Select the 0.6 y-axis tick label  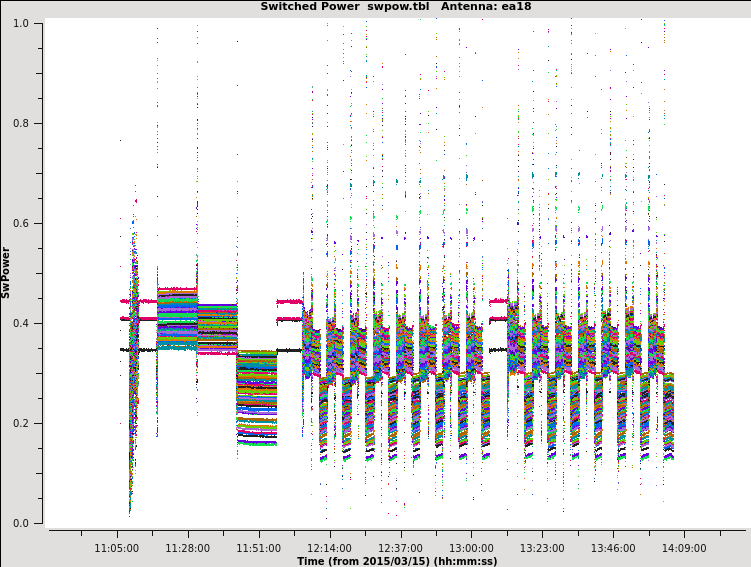coord(20,223)
